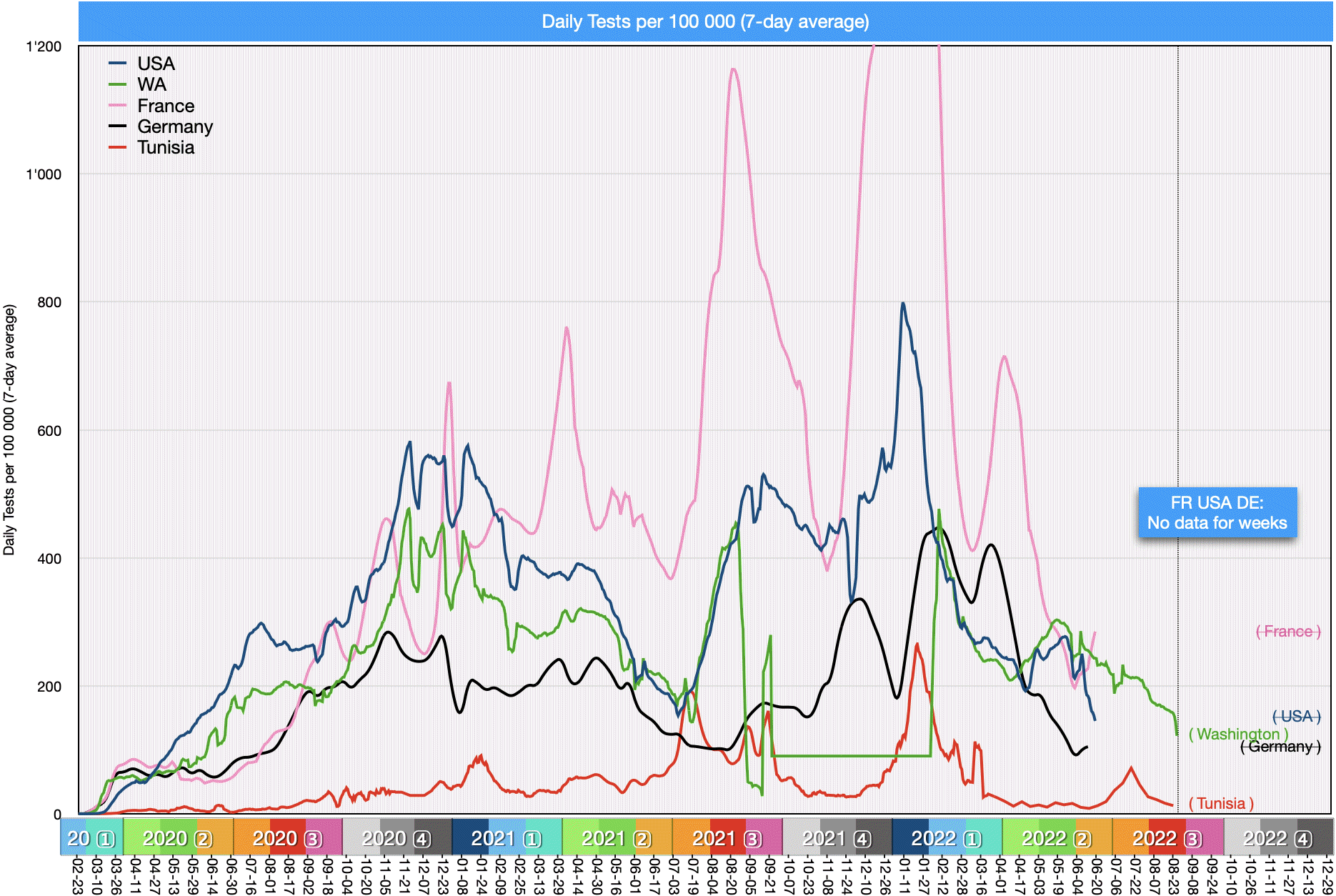Click the green '( Washington )' end label
This screenshot has height=896, width=1336.
click(x=1238, y=734)
